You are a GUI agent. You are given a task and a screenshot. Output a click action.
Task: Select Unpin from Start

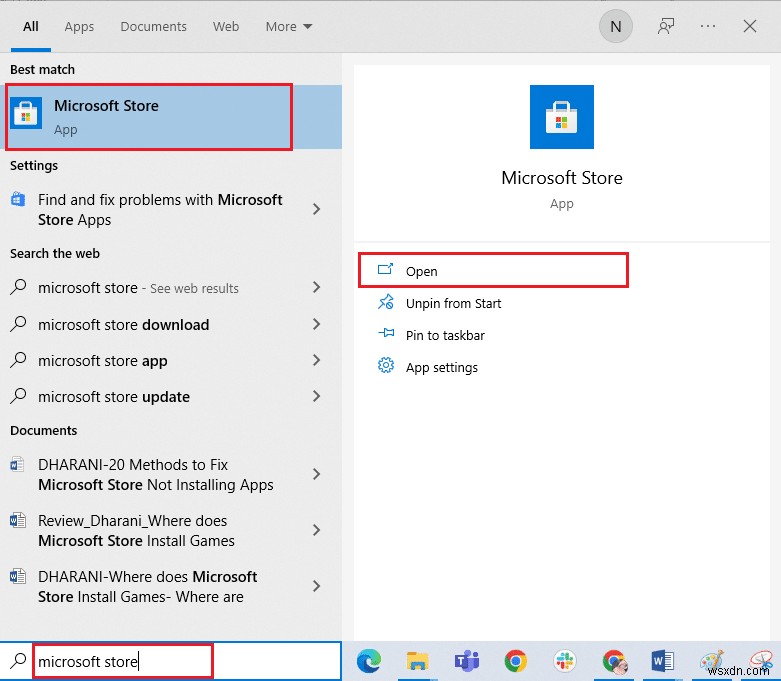(x=453, y=303)
